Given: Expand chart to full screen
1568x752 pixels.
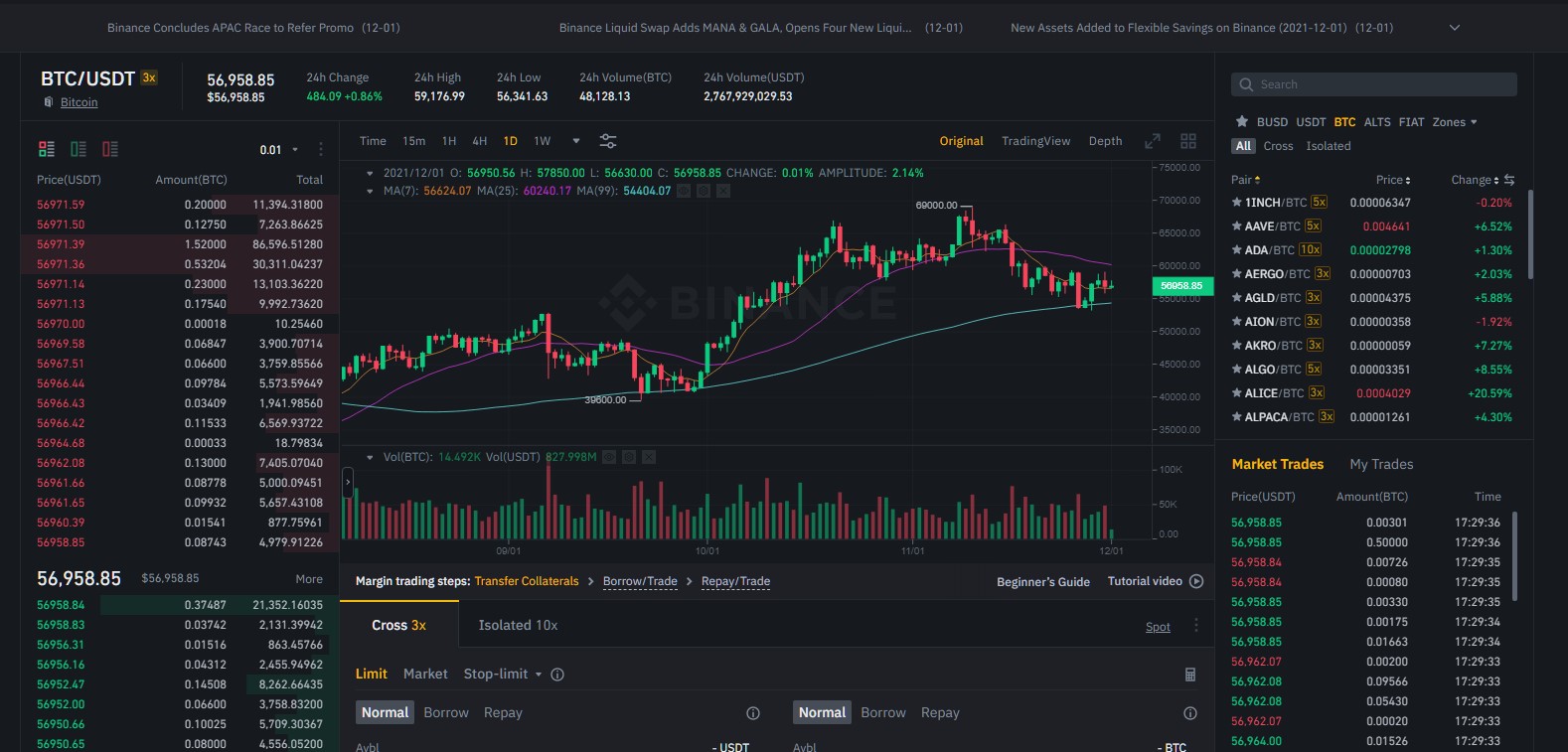Looking at the screenshot, I should click(x=1153, y=141).
